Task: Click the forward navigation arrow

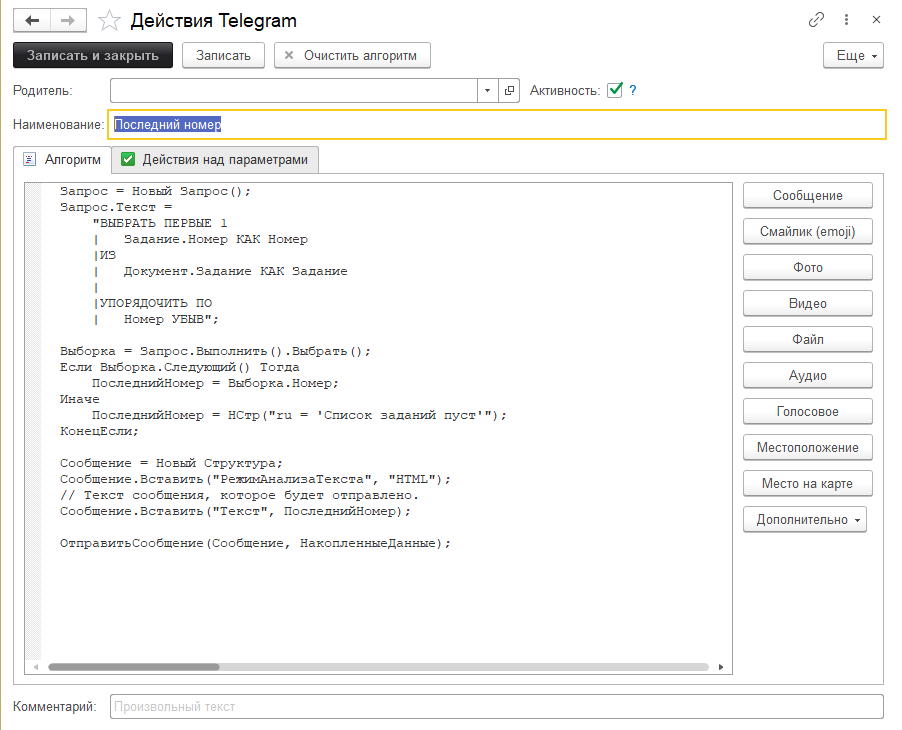Action: coord(68,20)
